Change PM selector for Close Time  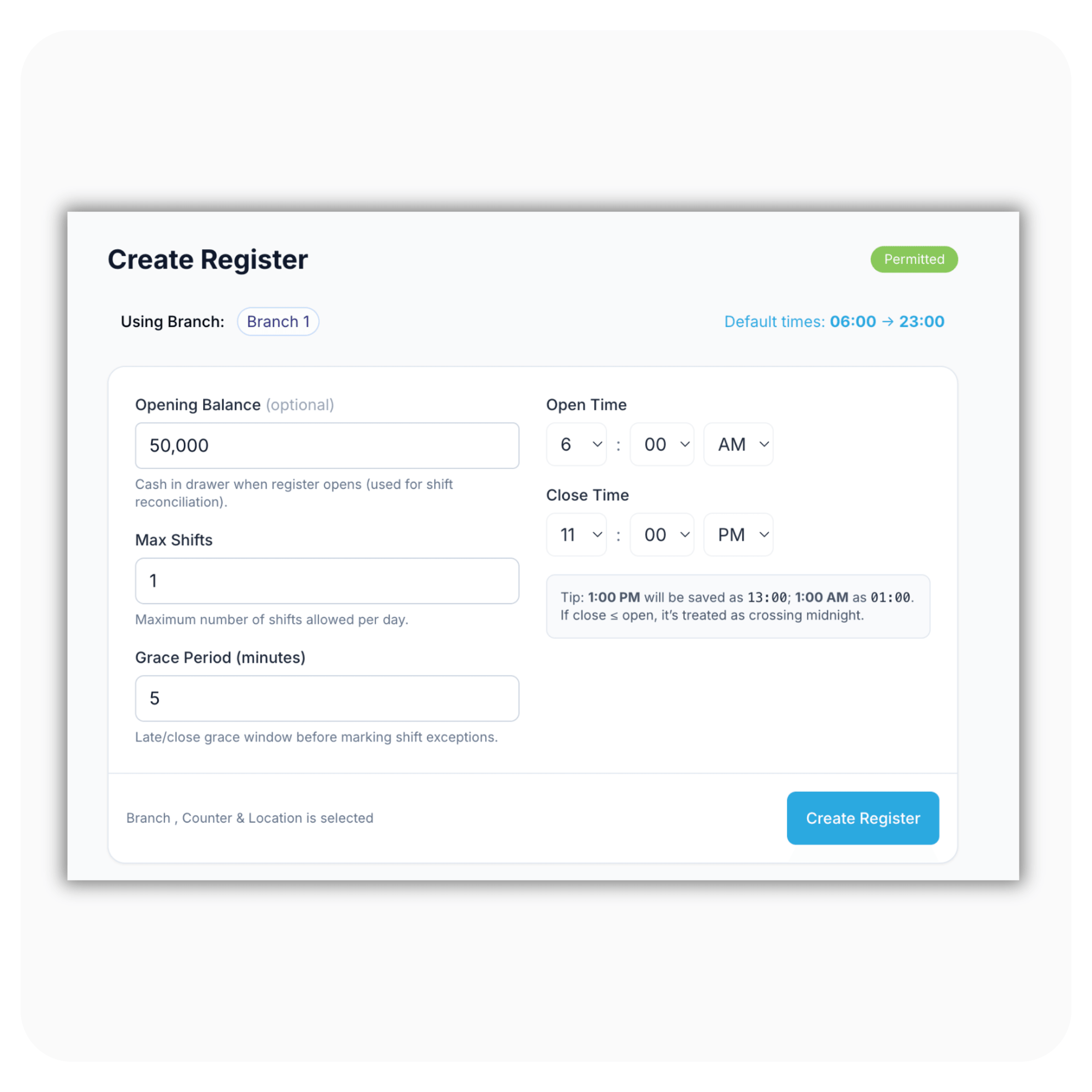[738, 534]
